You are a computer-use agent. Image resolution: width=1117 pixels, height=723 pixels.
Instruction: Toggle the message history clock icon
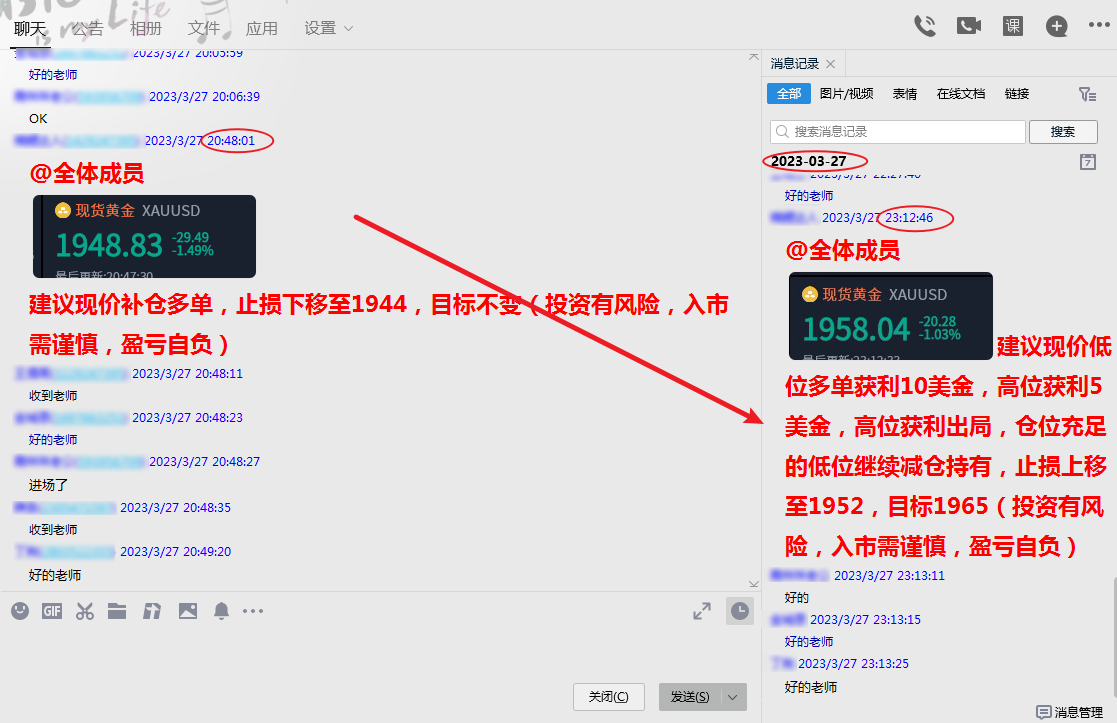pos(740,611)
